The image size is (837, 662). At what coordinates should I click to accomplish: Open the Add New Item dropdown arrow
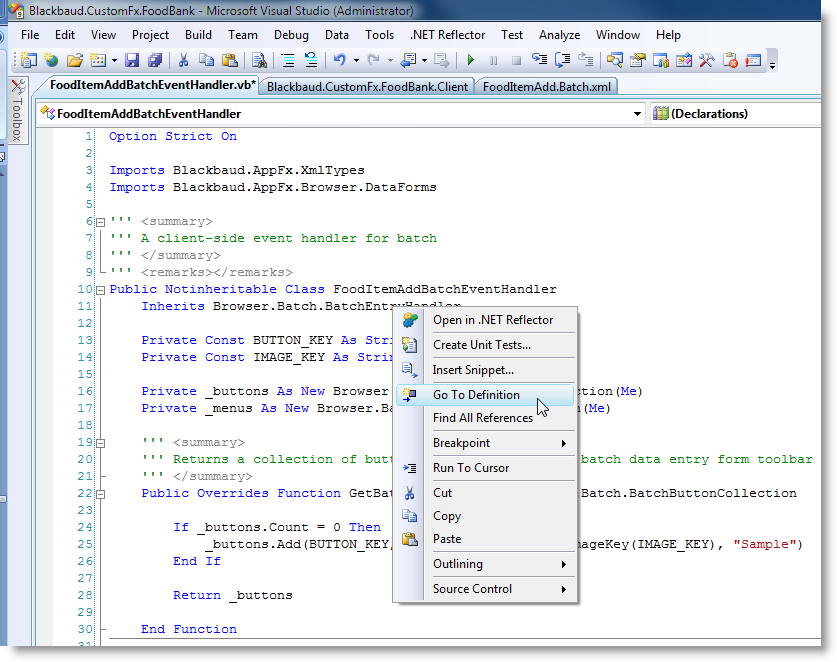114,61
